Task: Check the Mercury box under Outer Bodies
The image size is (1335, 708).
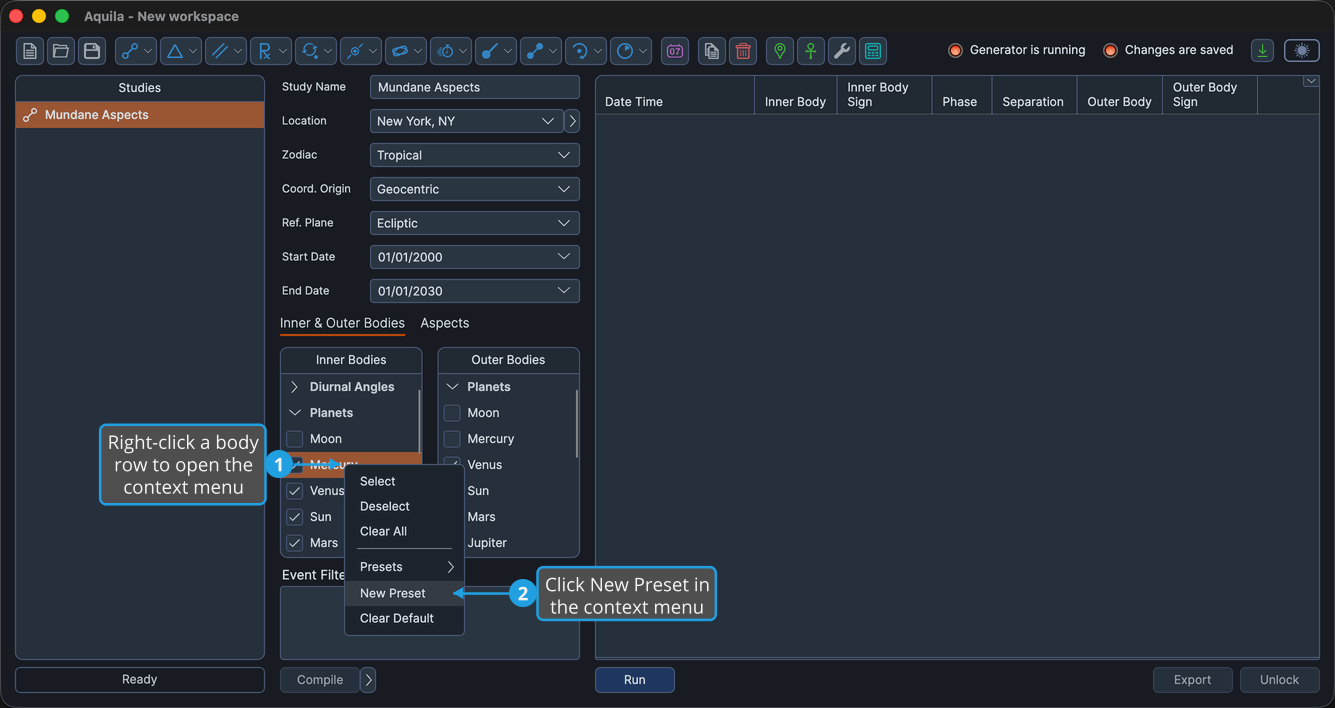Action: pyautogui.click(x=452, y=439)
